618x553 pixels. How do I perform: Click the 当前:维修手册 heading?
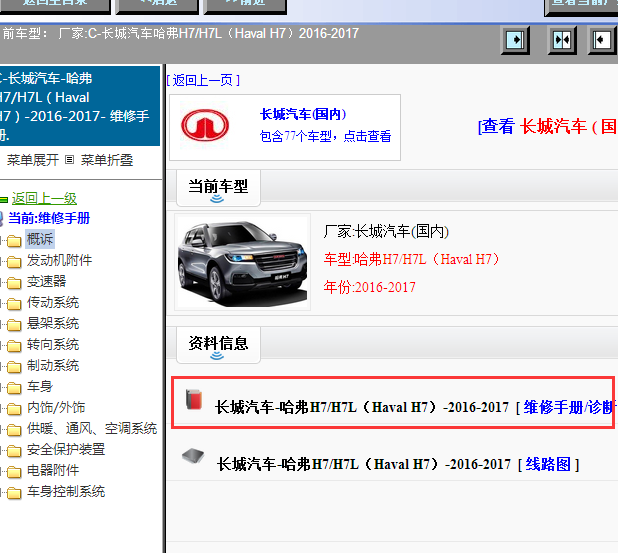point(49,218)
